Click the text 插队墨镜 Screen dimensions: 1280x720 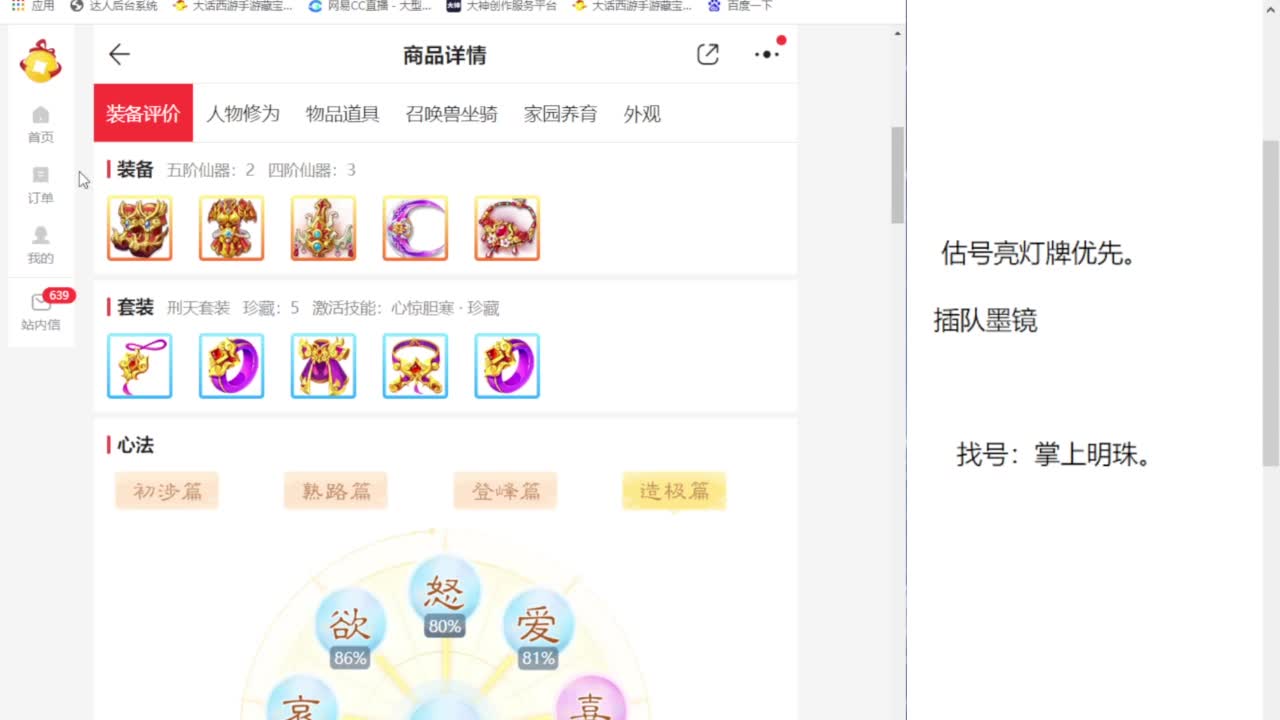coord(985,321)
